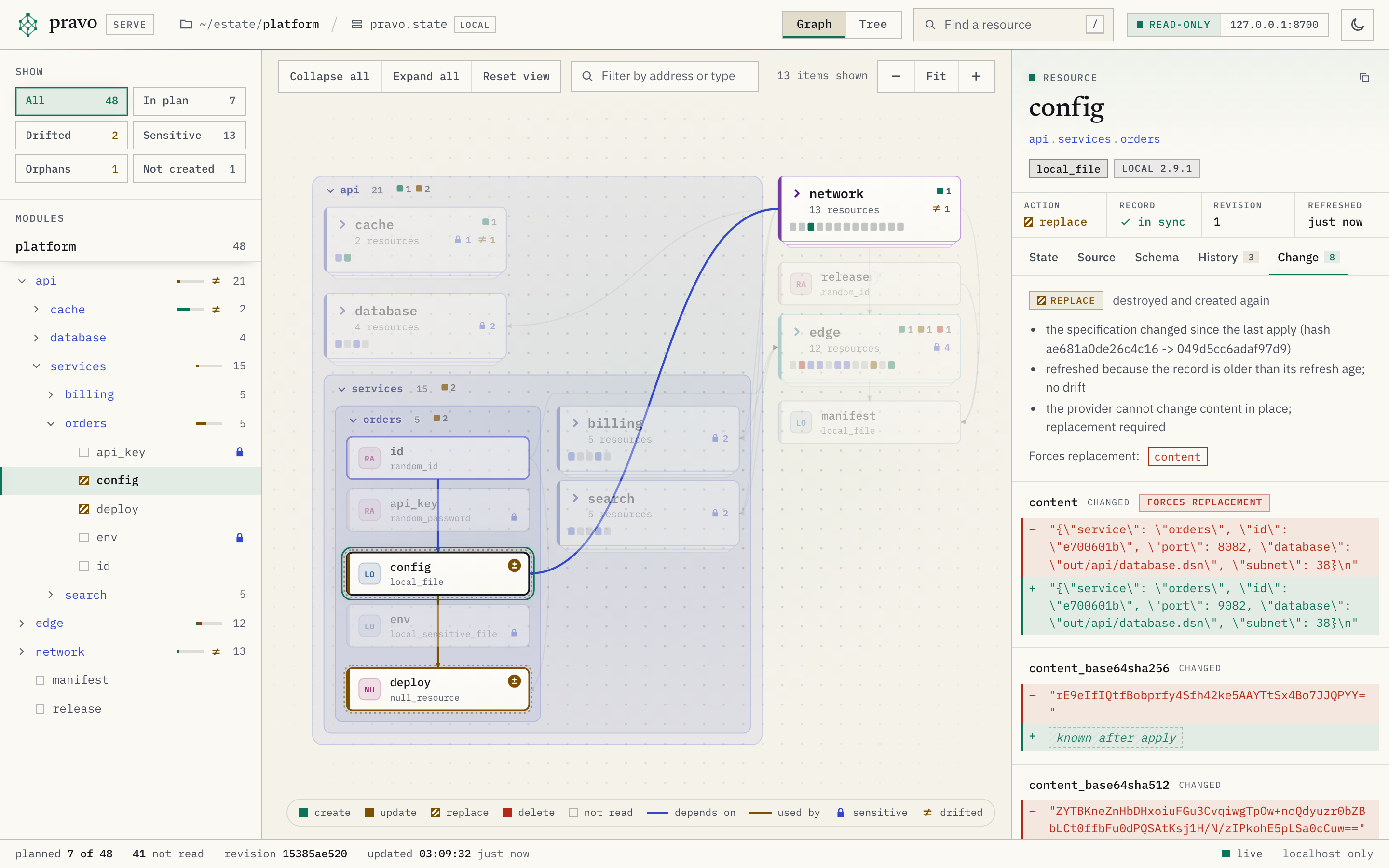Select the All 48 filter

72,101
